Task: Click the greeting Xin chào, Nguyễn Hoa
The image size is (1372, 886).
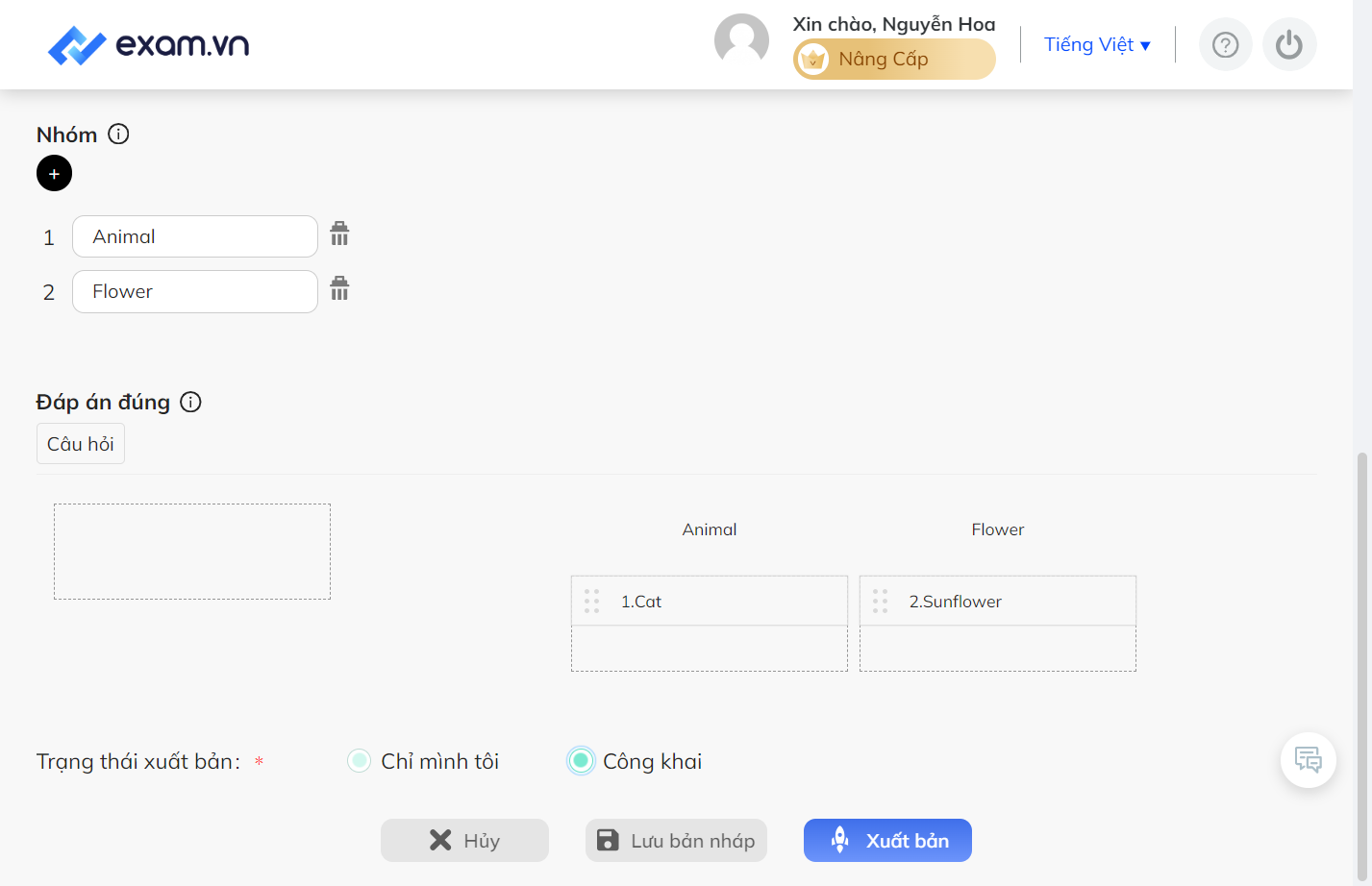Action: 894,24
